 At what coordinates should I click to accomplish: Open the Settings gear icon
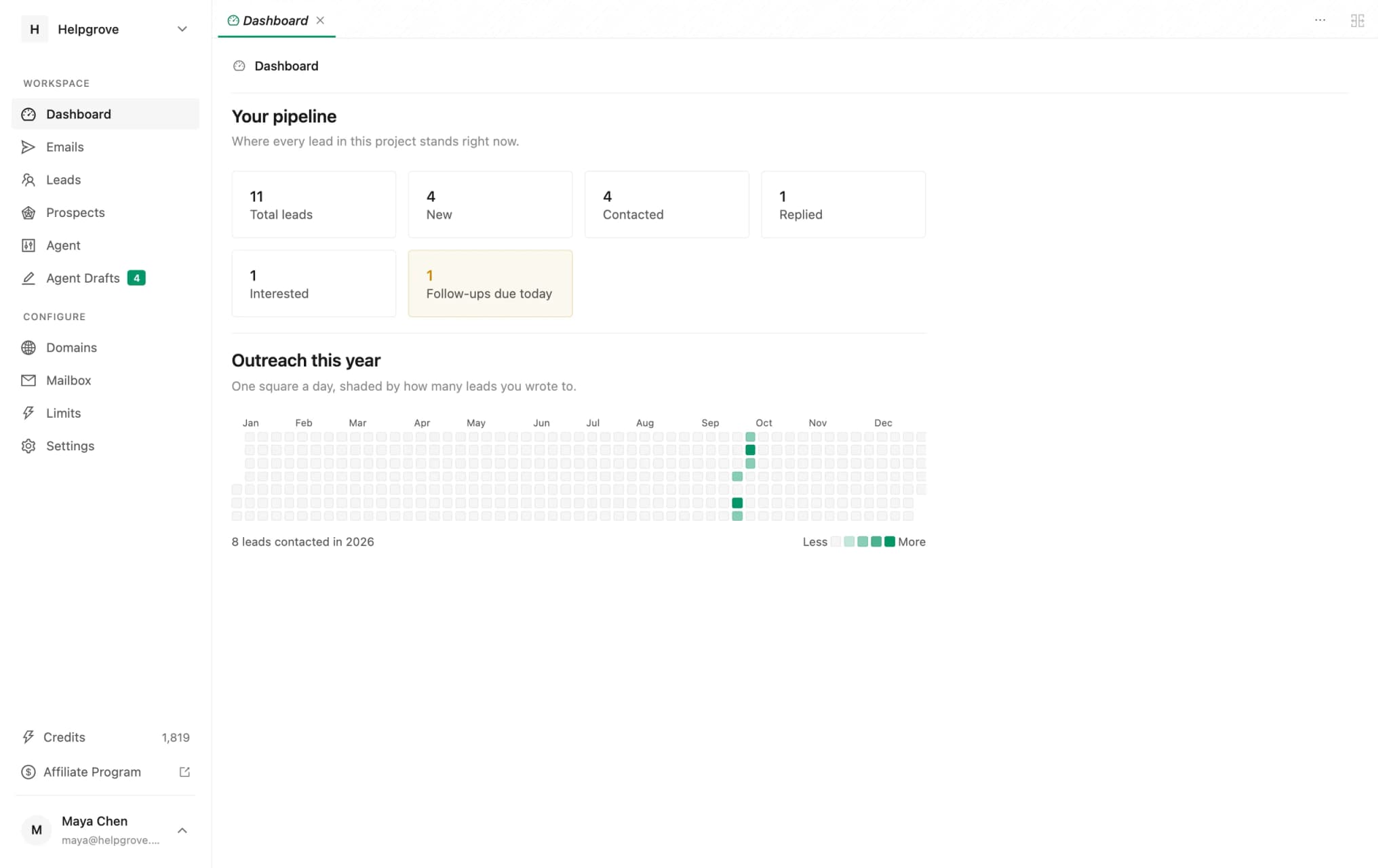click(28, 446)
